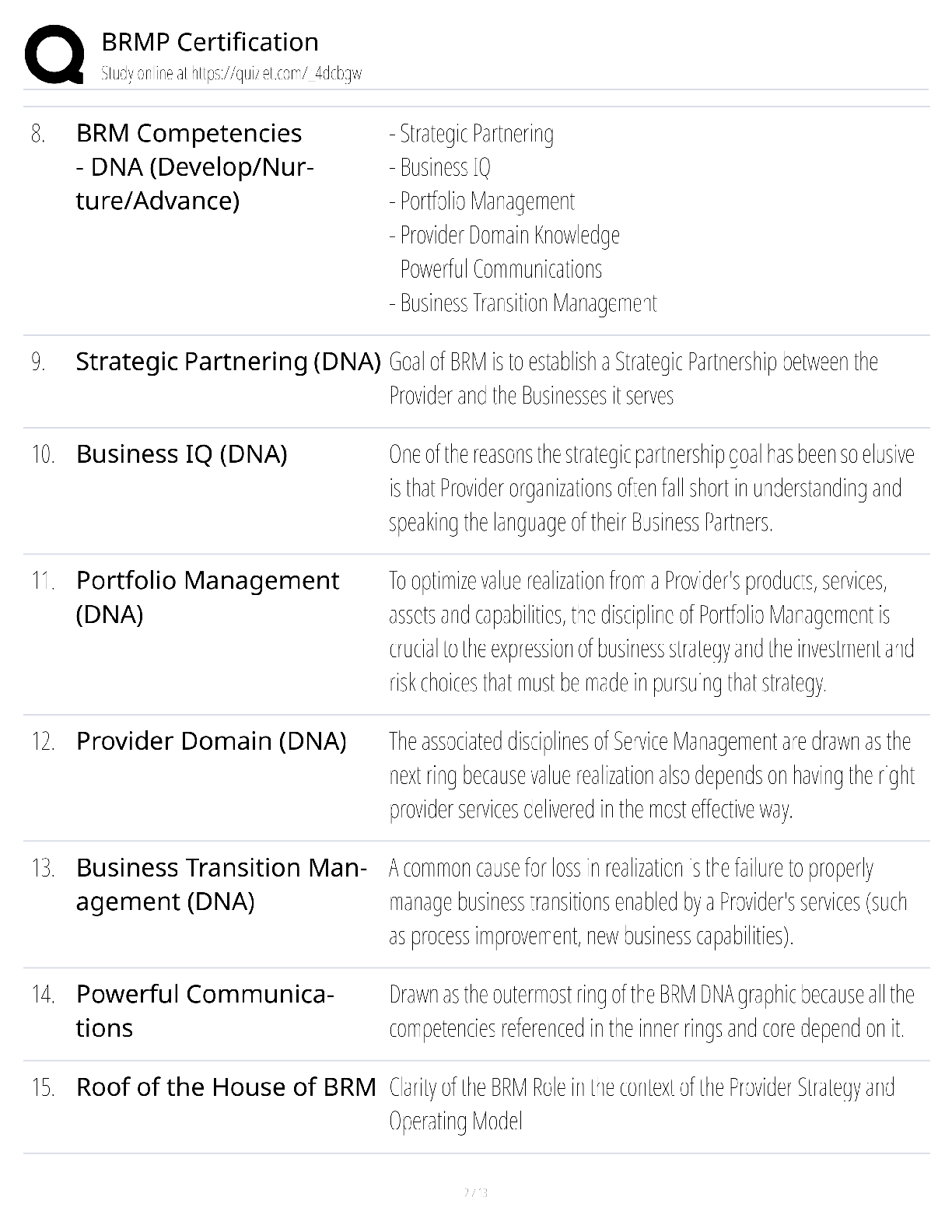Click the page number at bottom

(x=475, y=1192)
